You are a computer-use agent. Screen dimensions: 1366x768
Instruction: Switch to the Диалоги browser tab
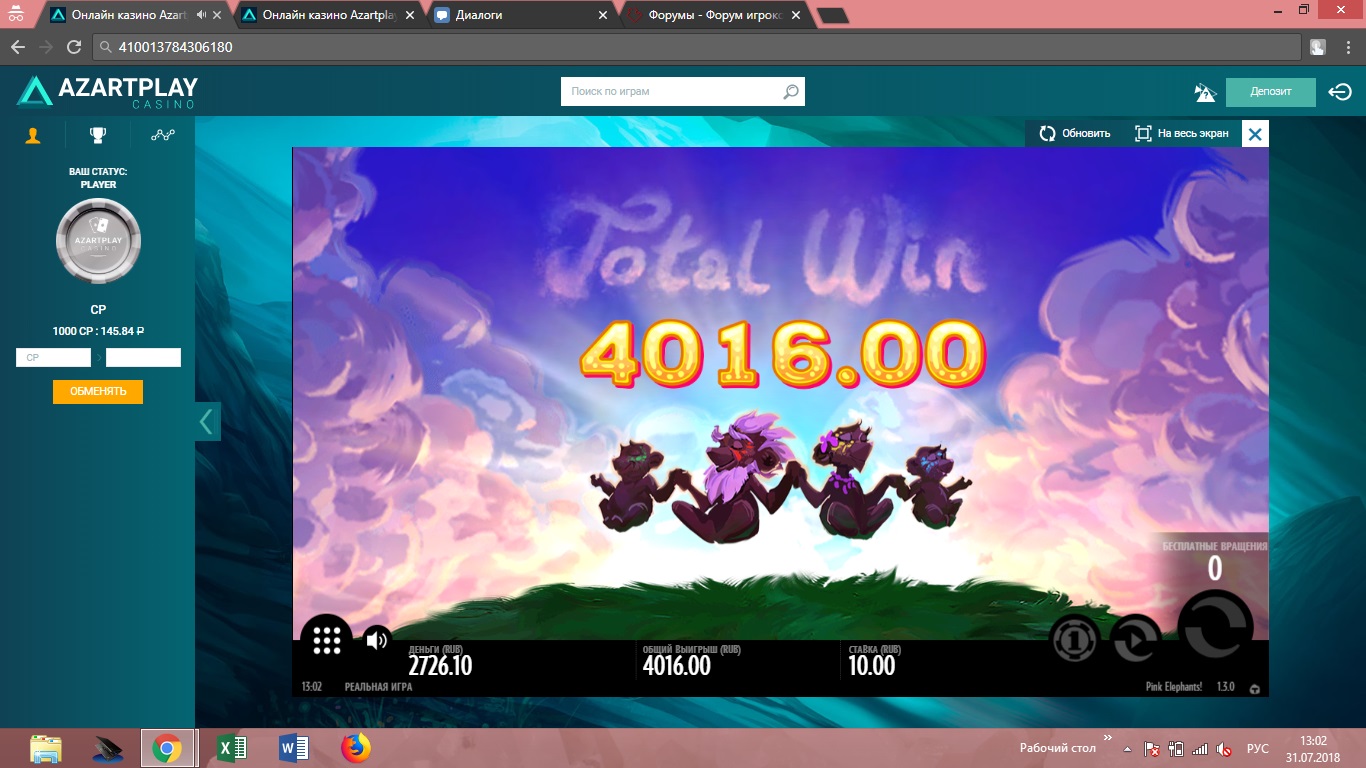[520, 15]
